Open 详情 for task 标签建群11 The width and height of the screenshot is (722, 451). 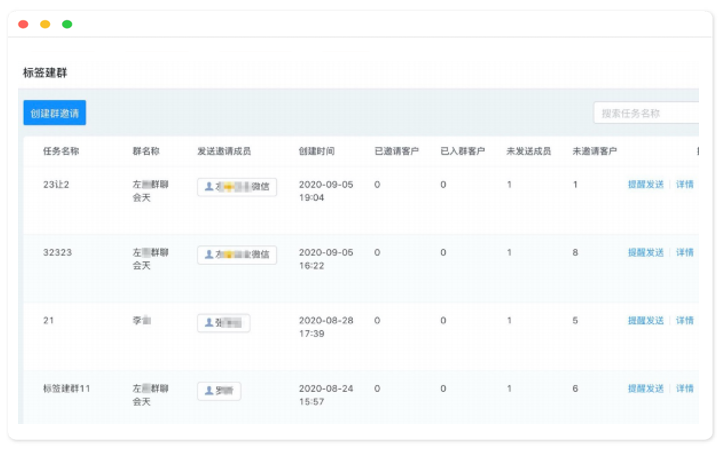pos(685,389)
